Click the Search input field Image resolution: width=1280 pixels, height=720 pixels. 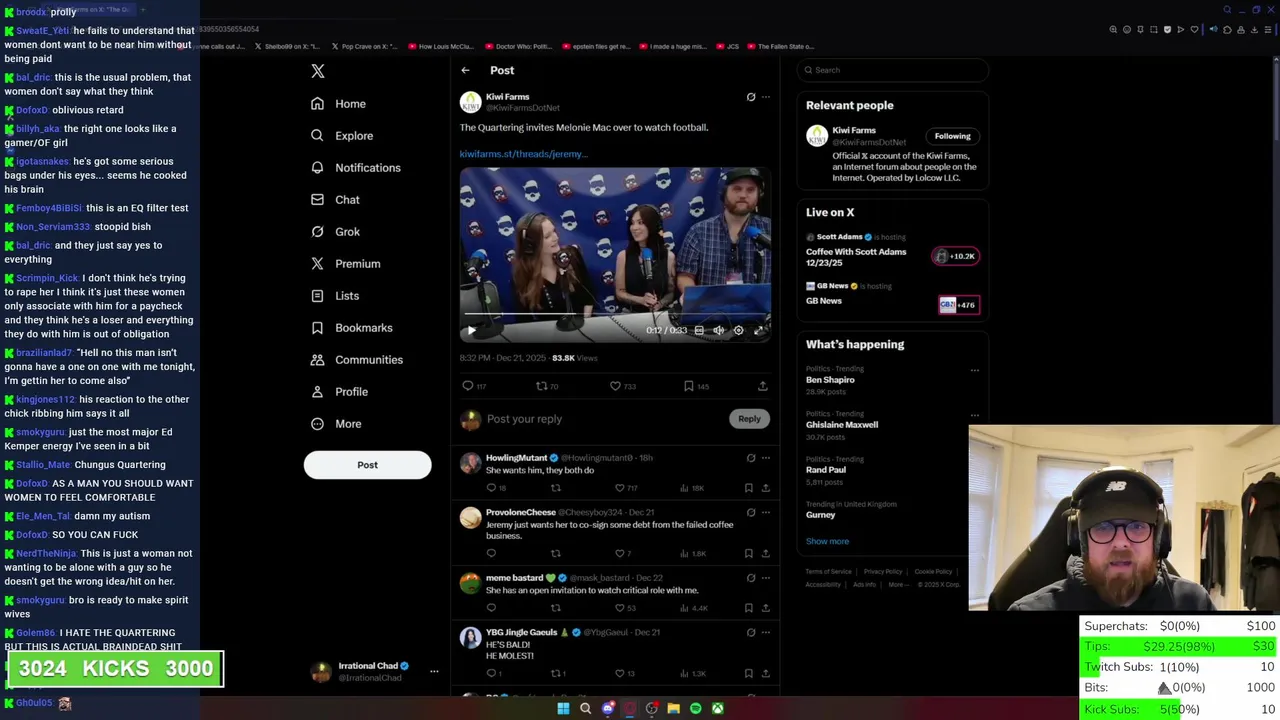click(893, 70)
